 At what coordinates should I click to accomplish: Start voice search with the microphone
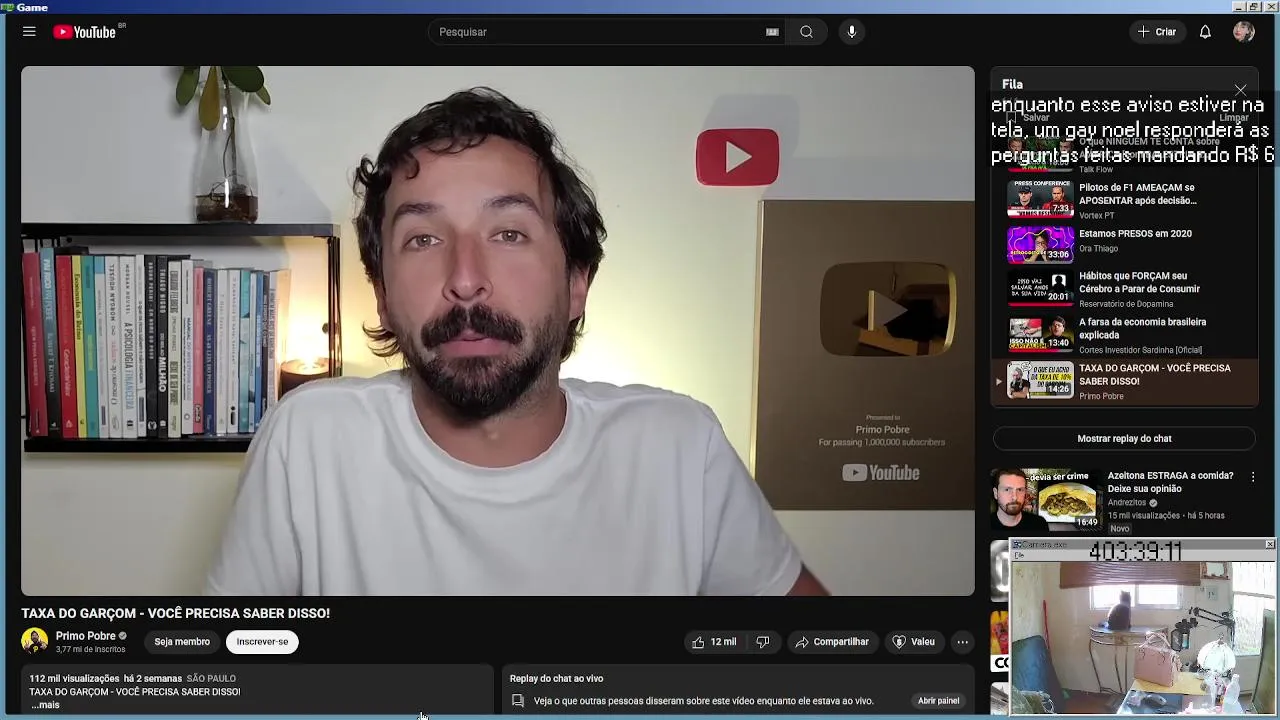tap(852, 32)
